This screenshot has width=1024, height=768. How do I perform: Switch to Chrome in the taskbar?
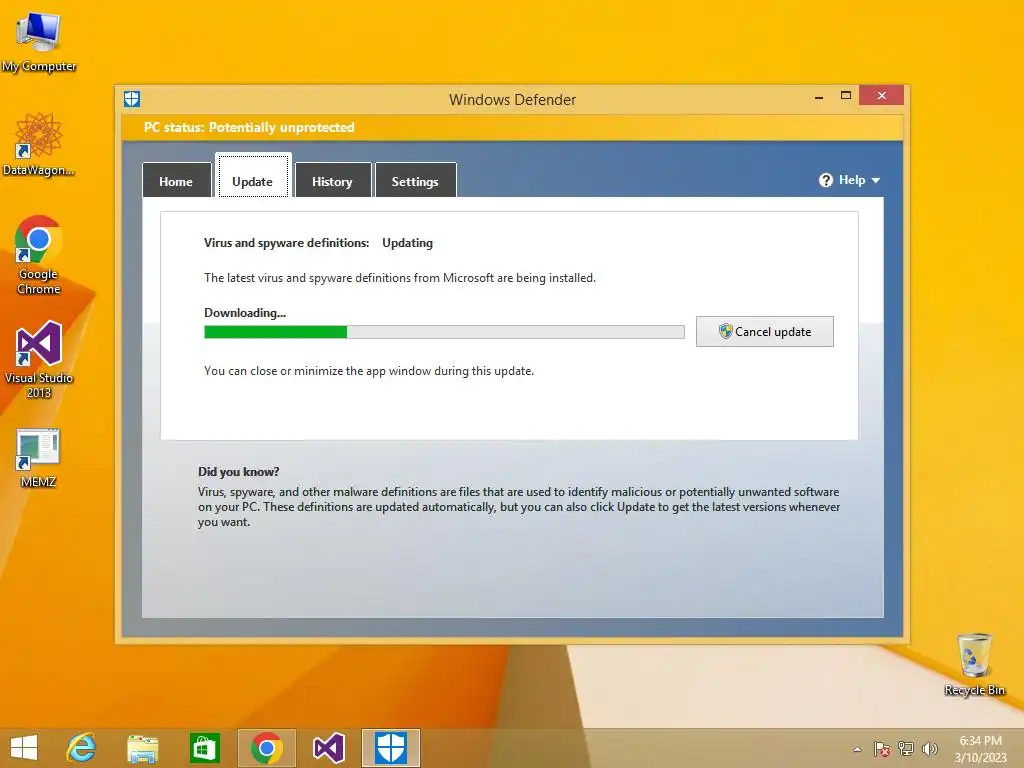(x=266, y=748)
